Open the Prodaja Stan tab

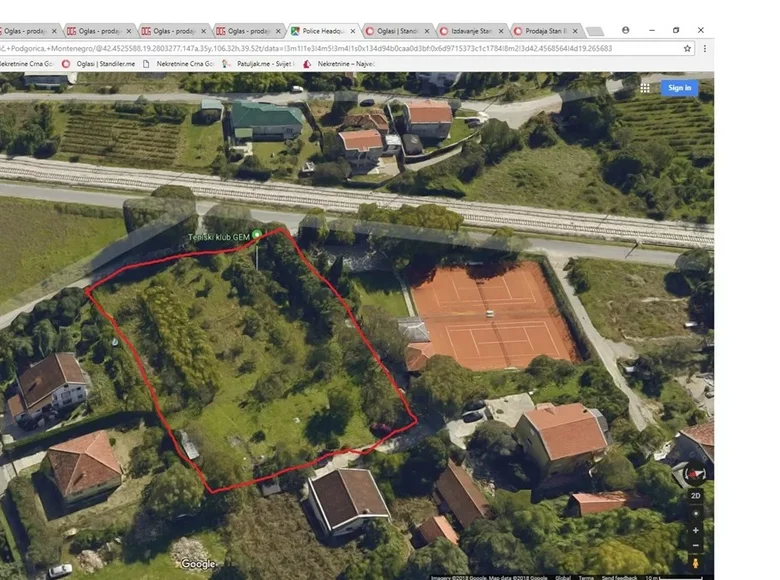pos(545,31)
